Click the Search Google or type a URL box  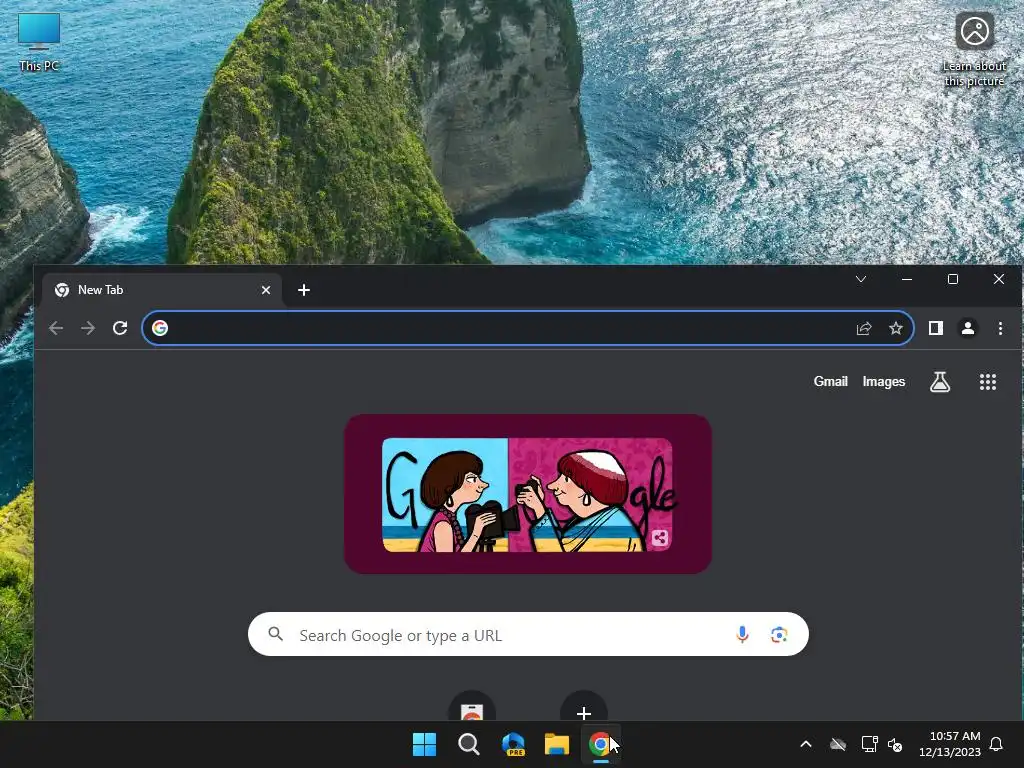(x=528, y=634)
